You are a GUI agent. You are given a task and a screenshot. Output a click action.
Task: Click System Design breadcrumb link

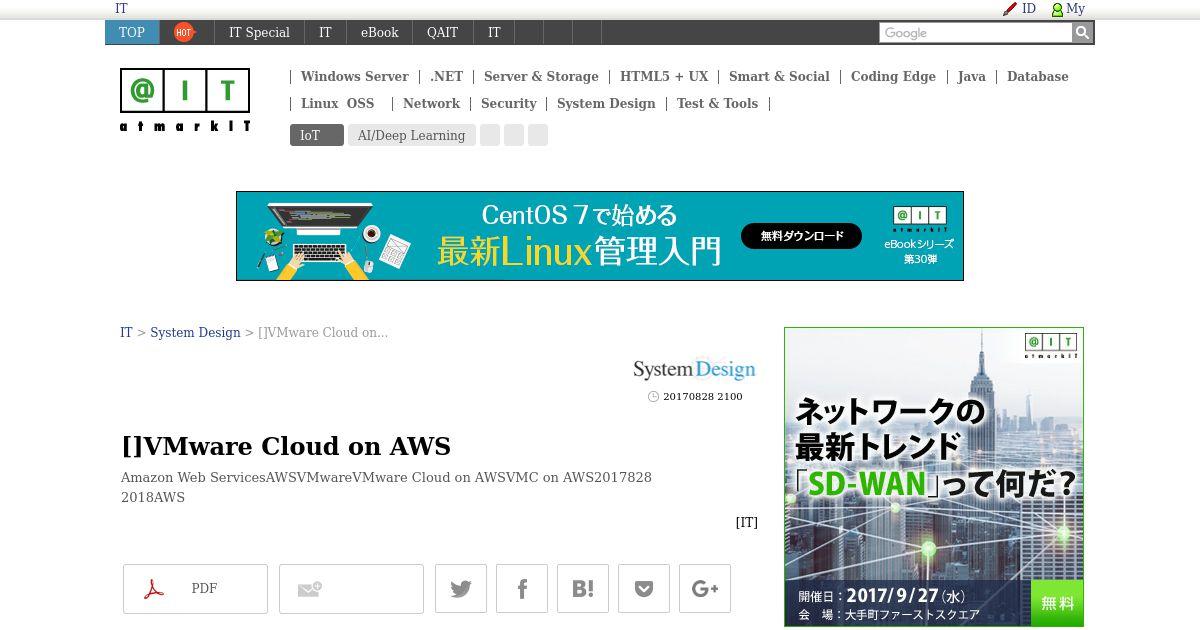[195, 332]
